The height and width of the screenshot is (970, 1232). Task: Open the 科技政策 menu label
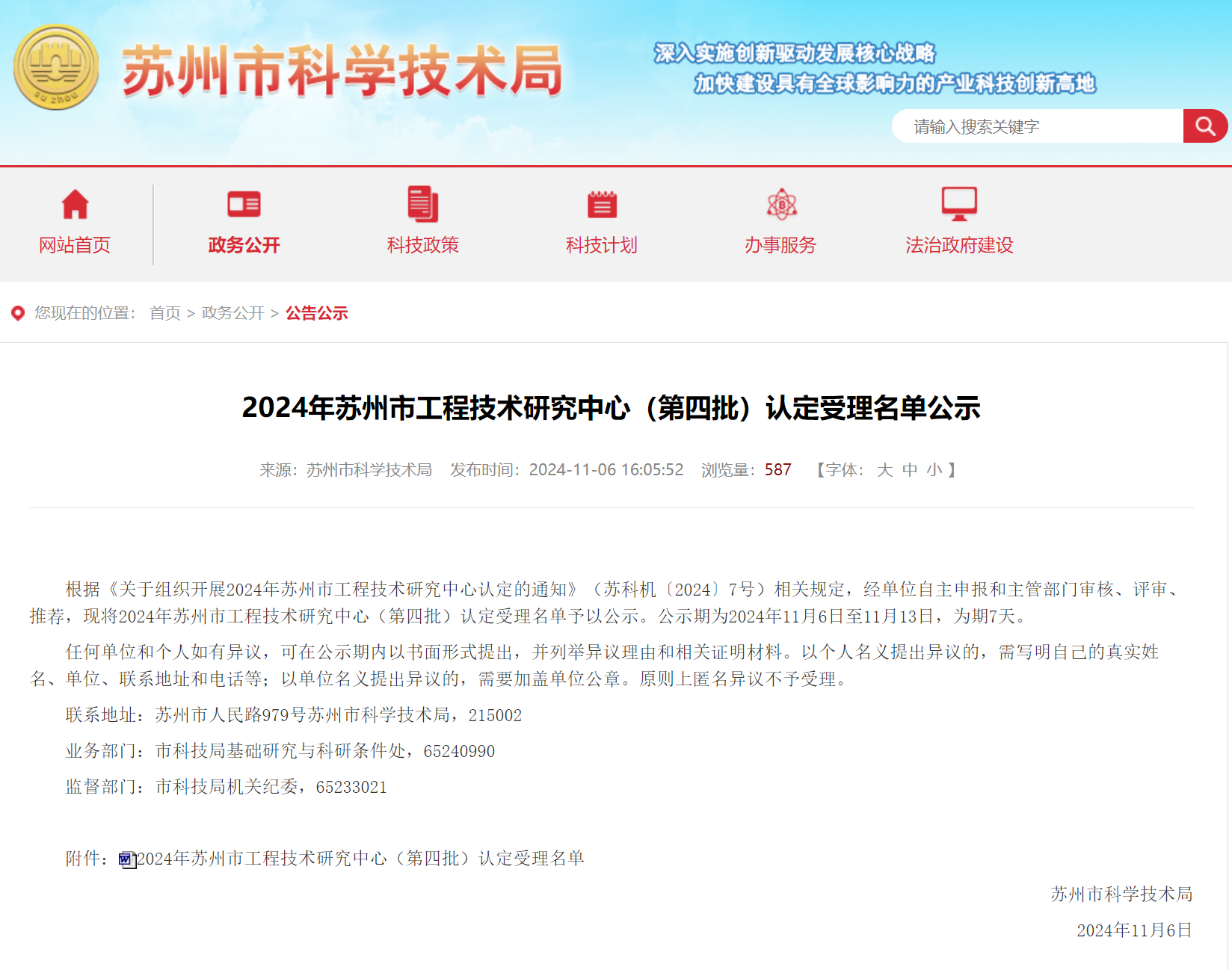(422, 245)
